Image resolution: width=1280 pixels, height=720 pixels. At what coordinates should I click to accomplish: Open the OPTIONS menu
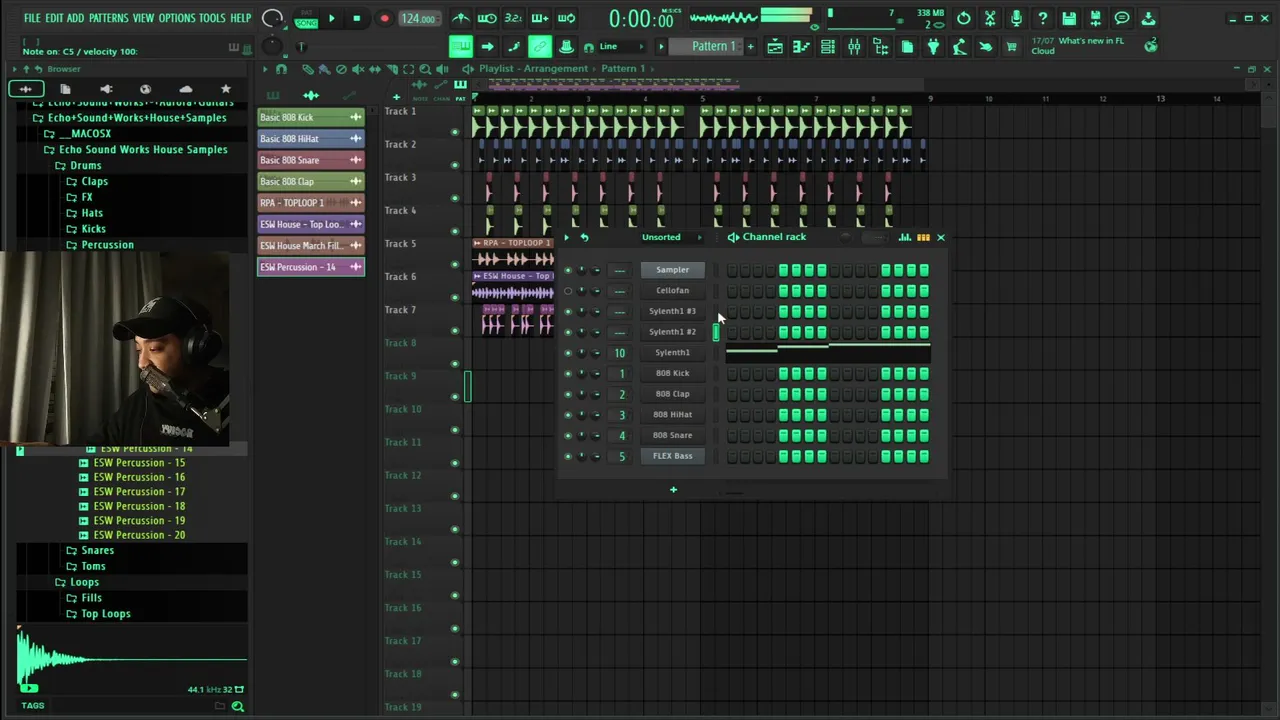(x=177, y=18)
